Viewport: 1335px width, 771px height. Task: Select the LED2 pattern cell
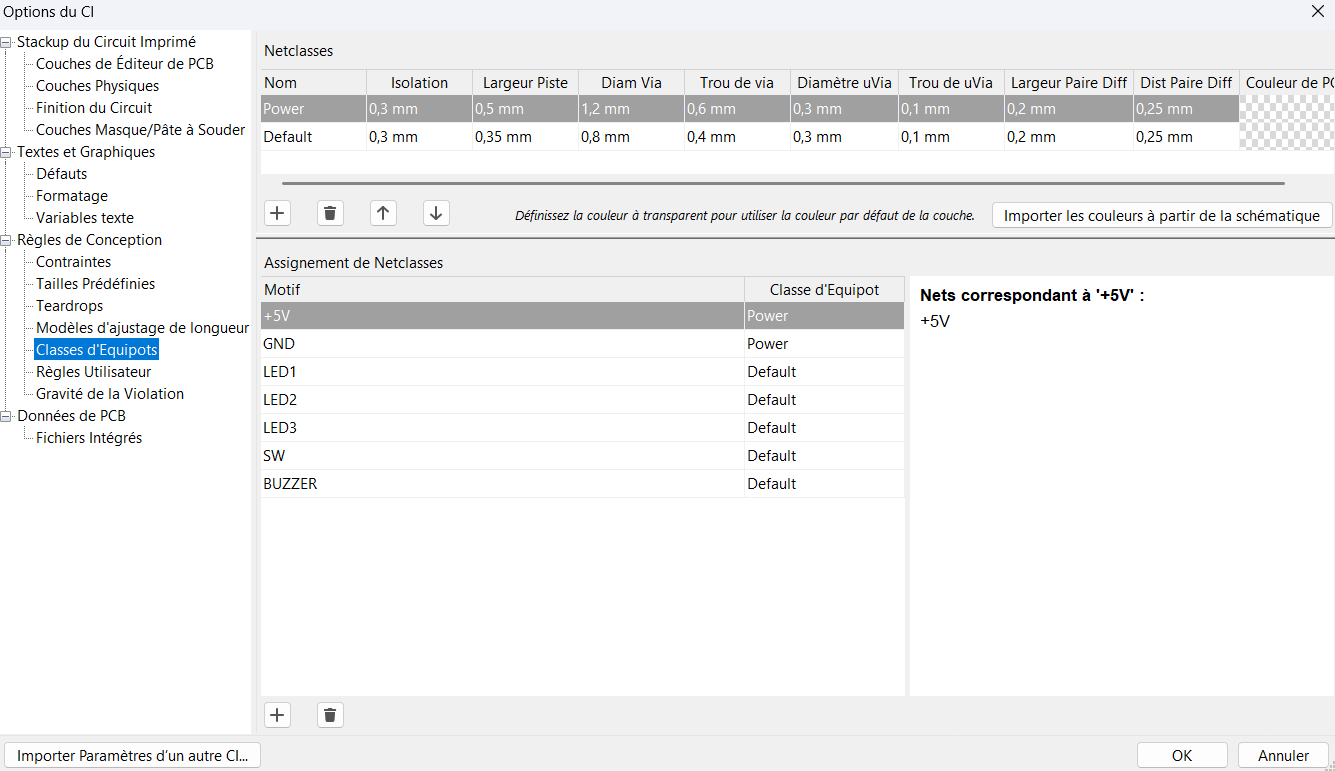point(502,400)
